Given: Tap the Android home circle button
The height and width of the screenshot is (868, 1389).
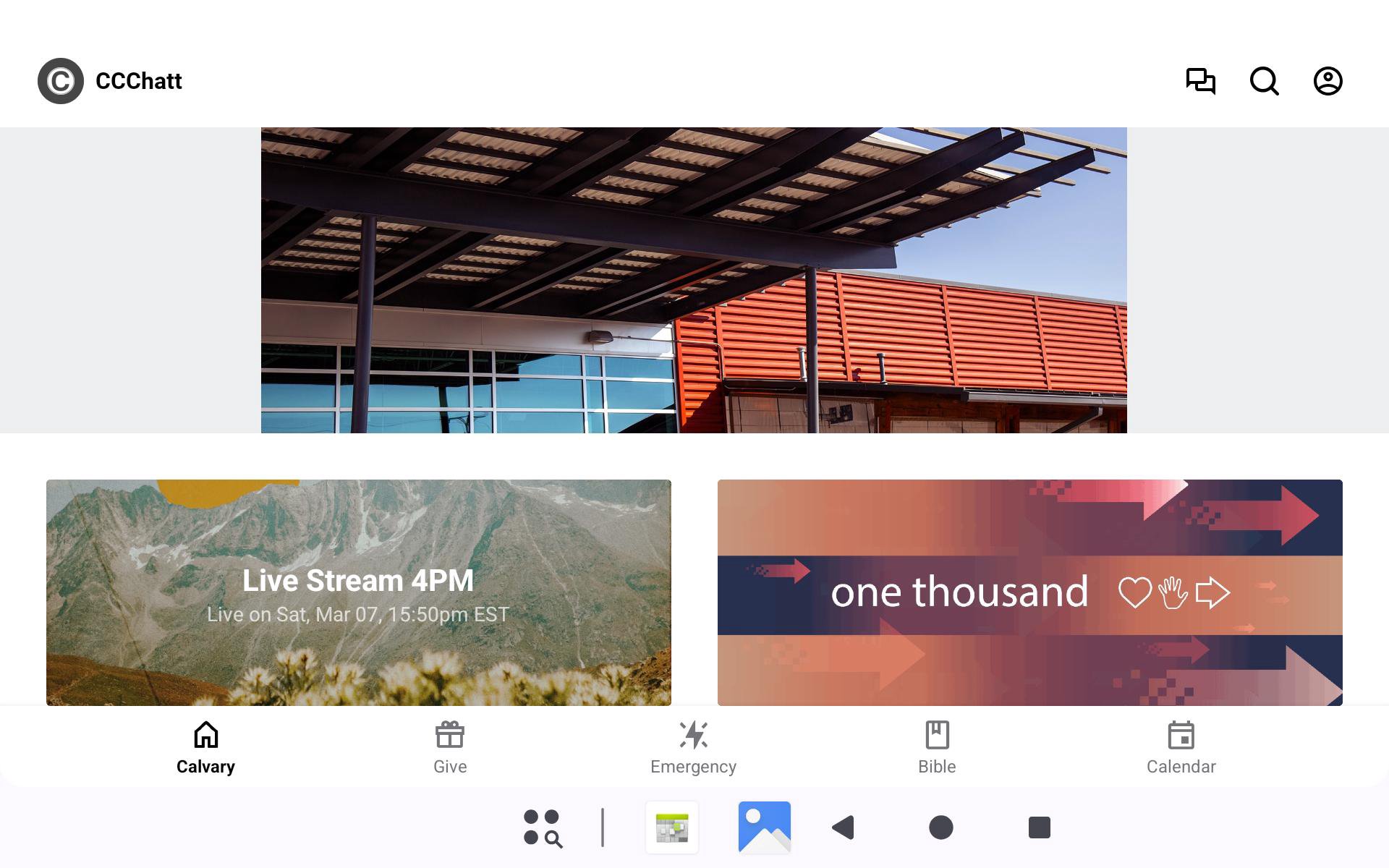Looking at the screenshot, I should coord(941,827).
